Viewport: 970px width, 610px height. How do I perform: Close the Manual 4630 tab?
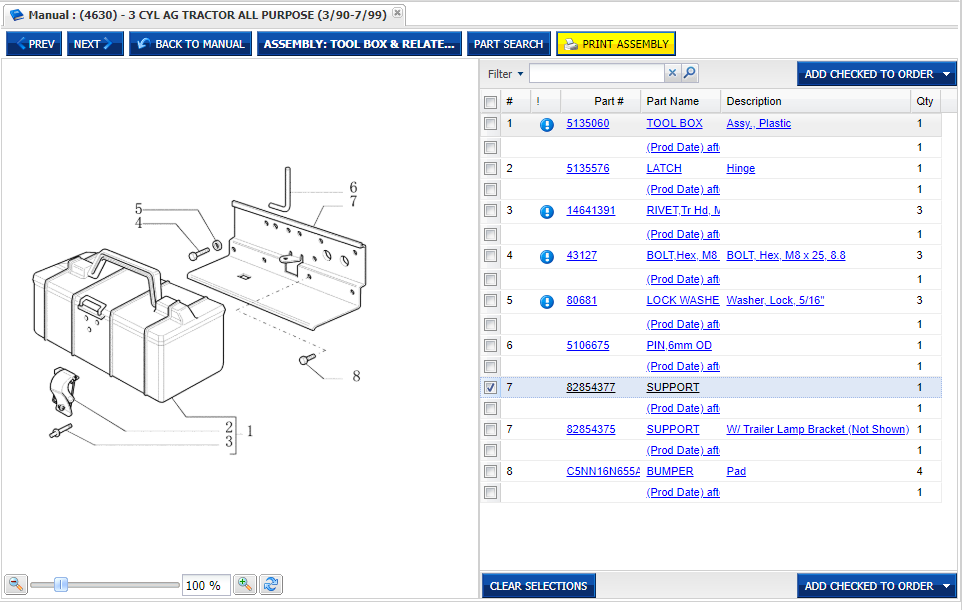coord(397,13)
